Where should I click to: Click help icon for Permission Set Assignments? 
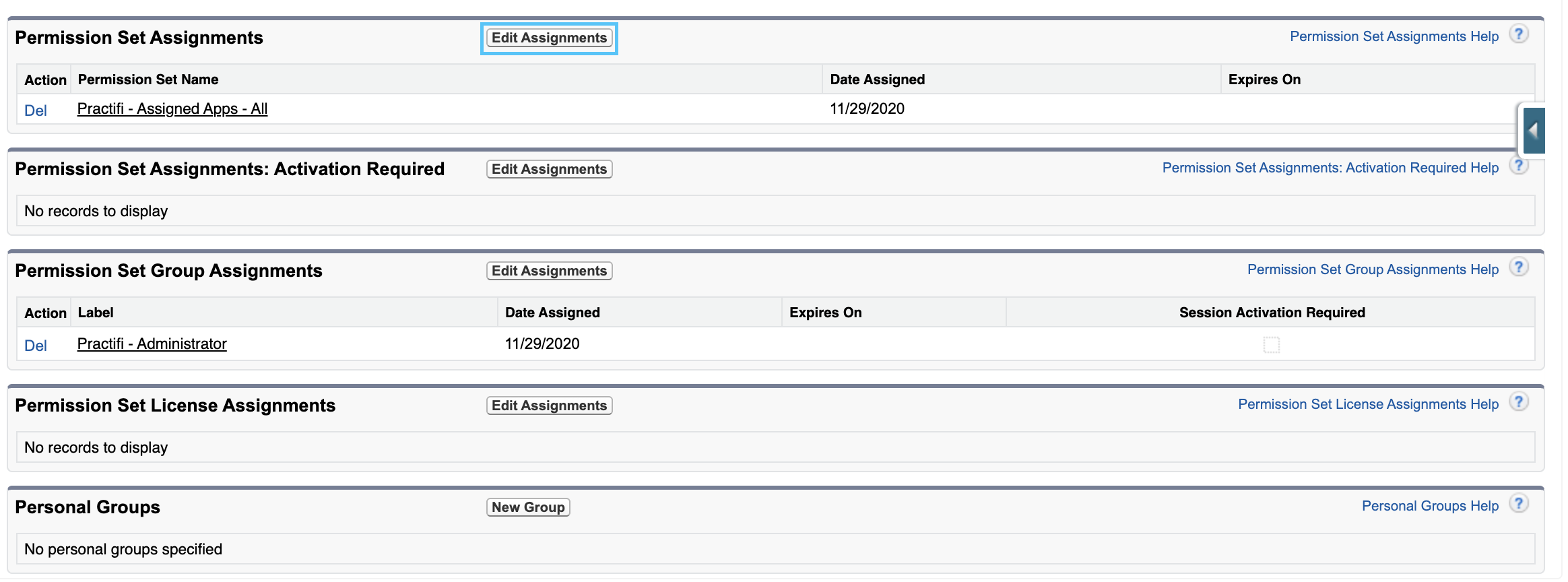pyautogui.click(x=1518, y=34)
